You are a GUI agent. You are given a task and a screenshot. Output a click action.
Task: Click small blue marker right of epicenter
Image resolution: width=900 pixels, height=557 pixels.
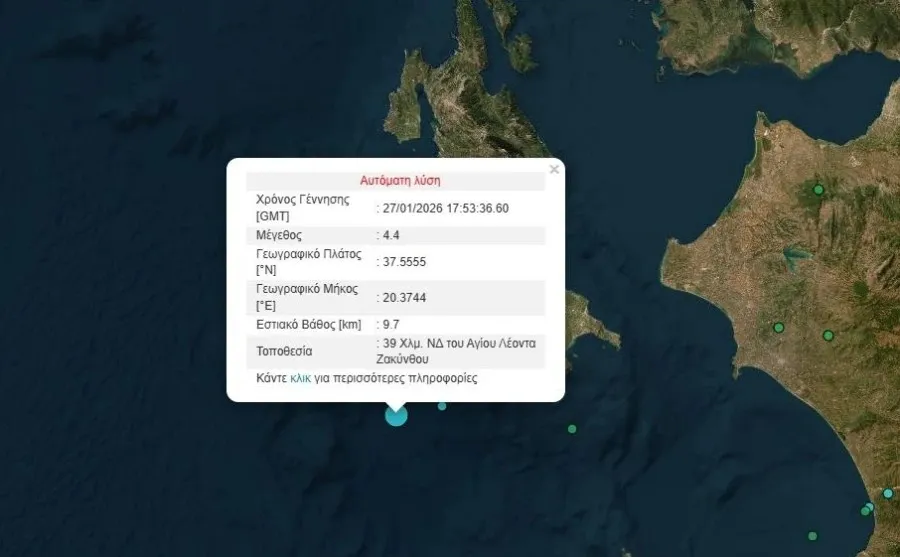(442, 406)
